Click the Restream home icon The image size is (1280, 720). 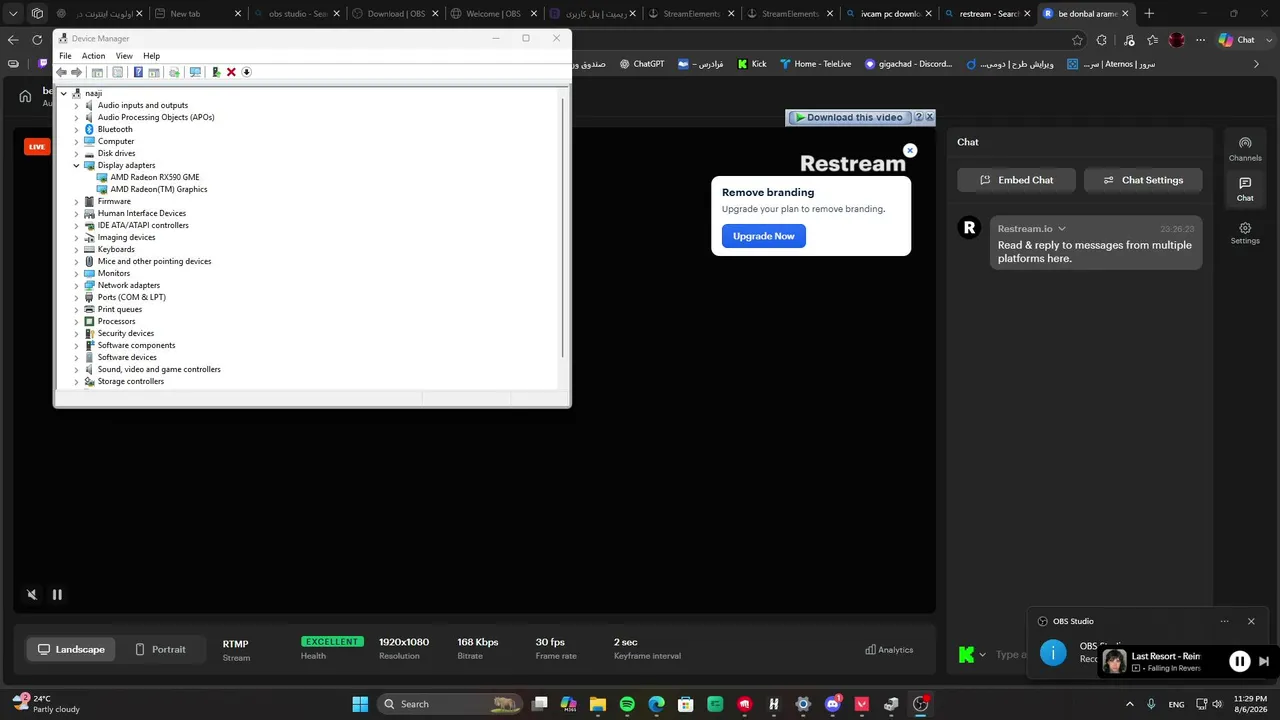click(25, 96)
